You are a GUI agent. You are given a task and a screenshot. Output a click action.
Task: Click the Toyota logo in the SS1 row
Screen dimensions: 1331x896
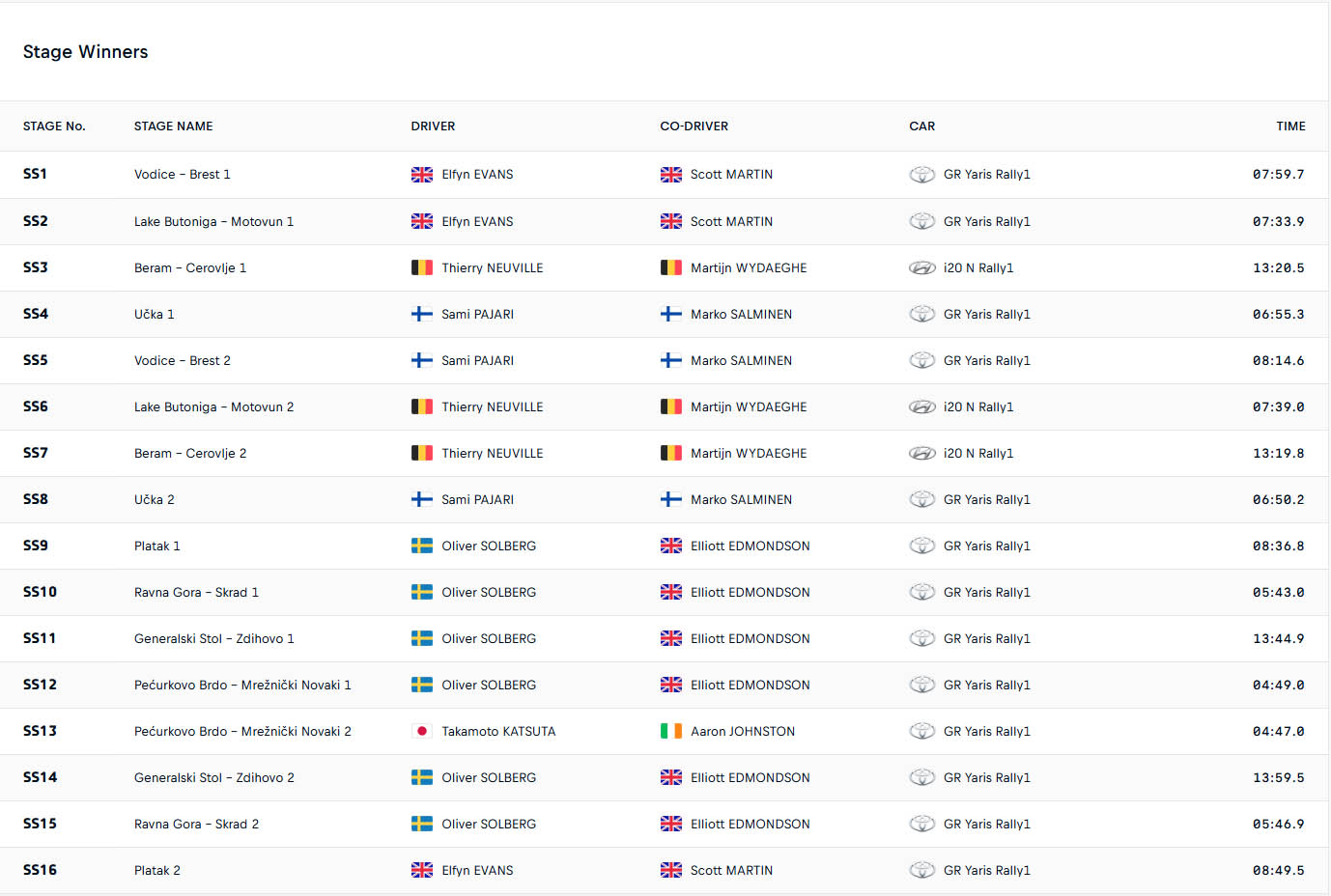[921, 175]
